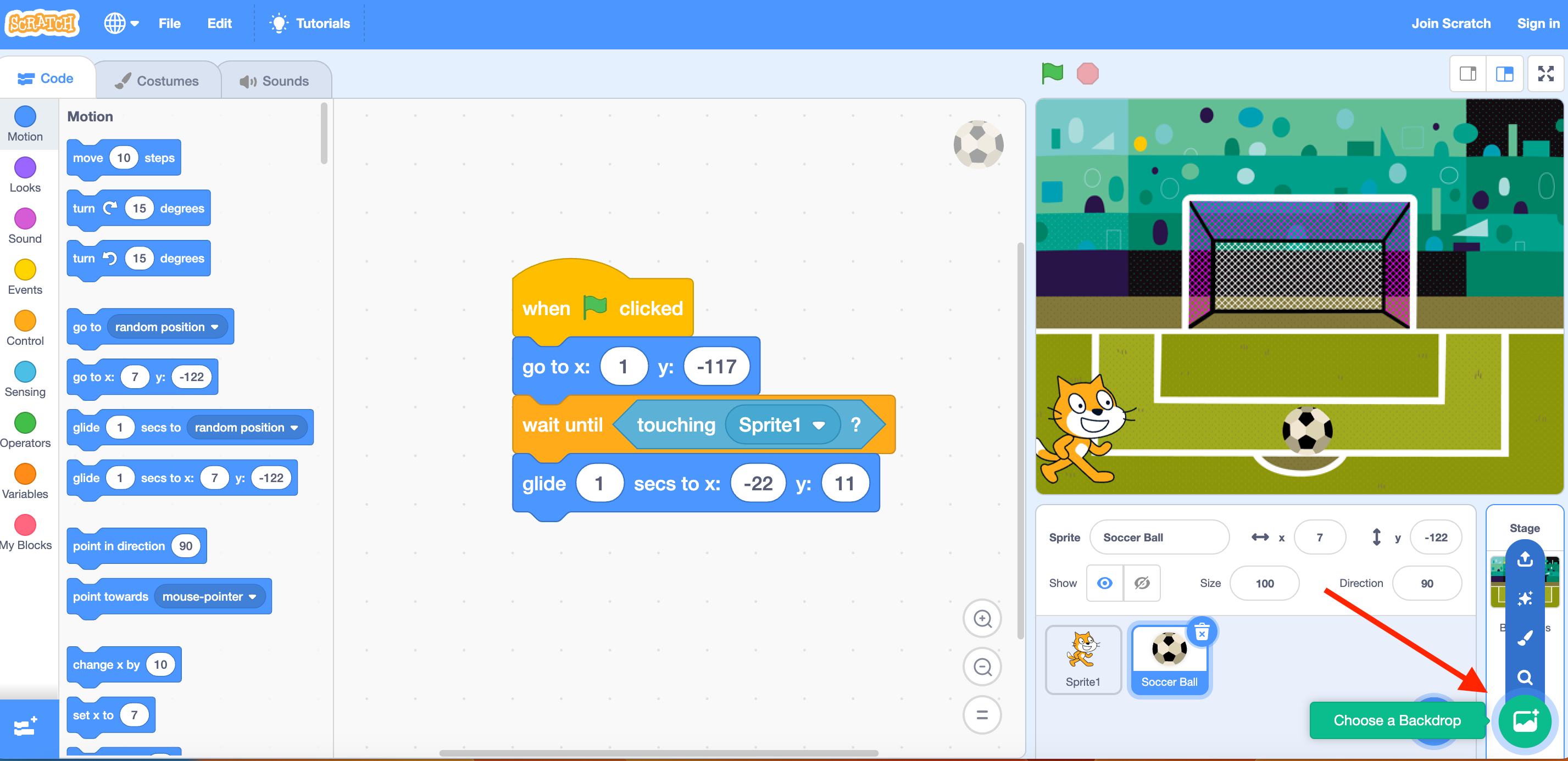Toggle sprite hidden state icon

click(1140, 583)
